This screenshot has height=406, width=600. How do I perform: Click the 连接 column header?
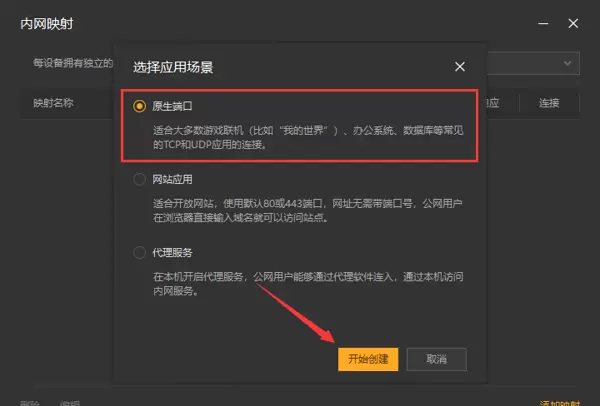coord(549,103)
